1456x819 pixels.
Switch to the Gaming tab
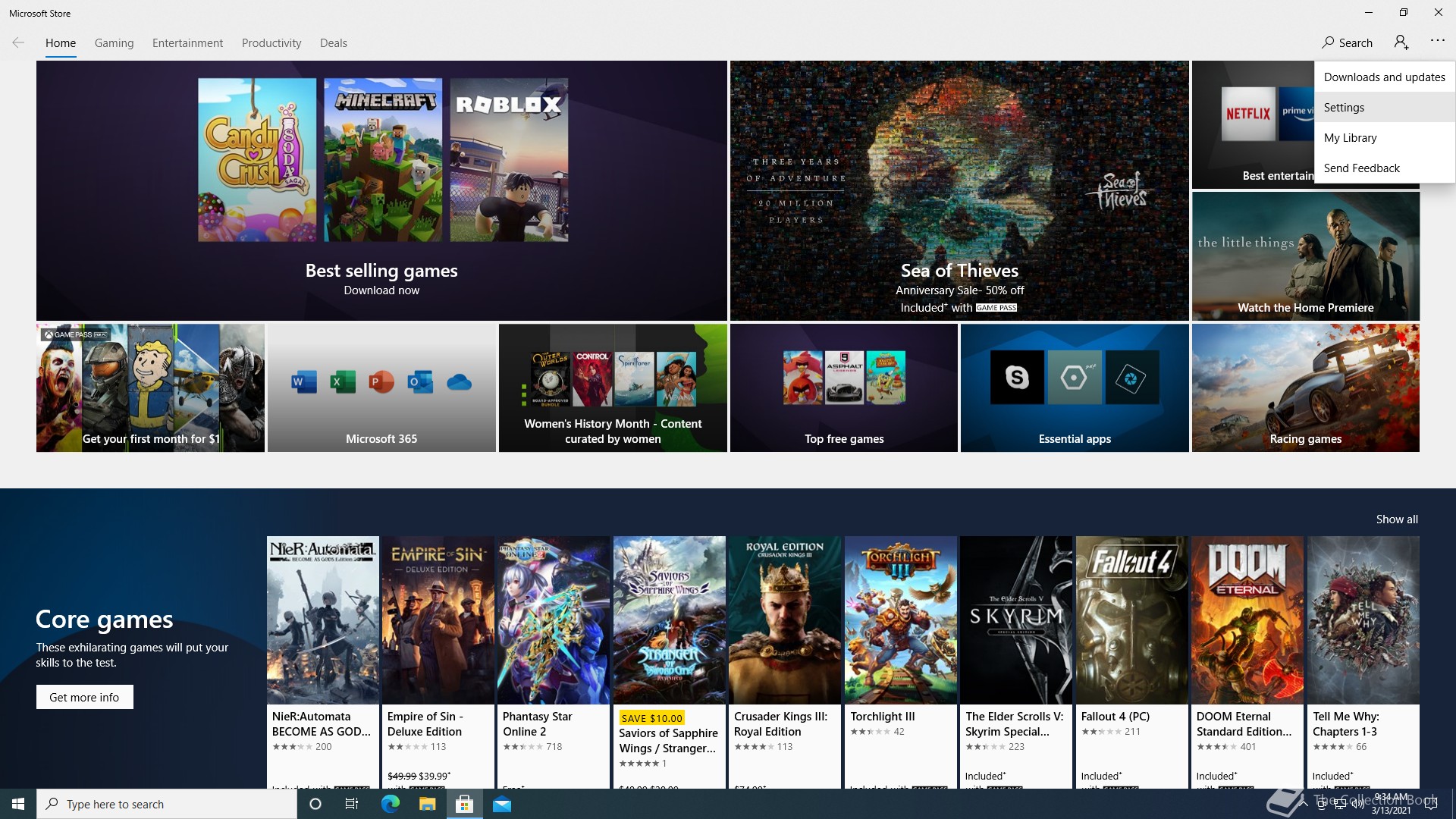click(114, 43)
